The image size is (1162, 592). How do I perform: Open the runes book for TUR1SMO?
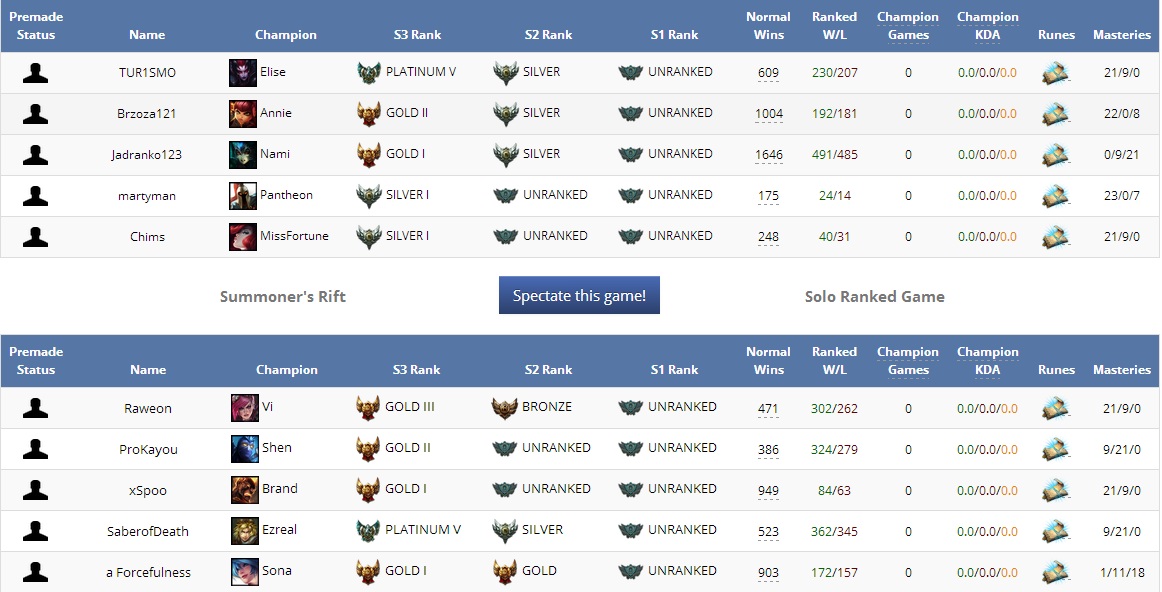pos(1055,73)
